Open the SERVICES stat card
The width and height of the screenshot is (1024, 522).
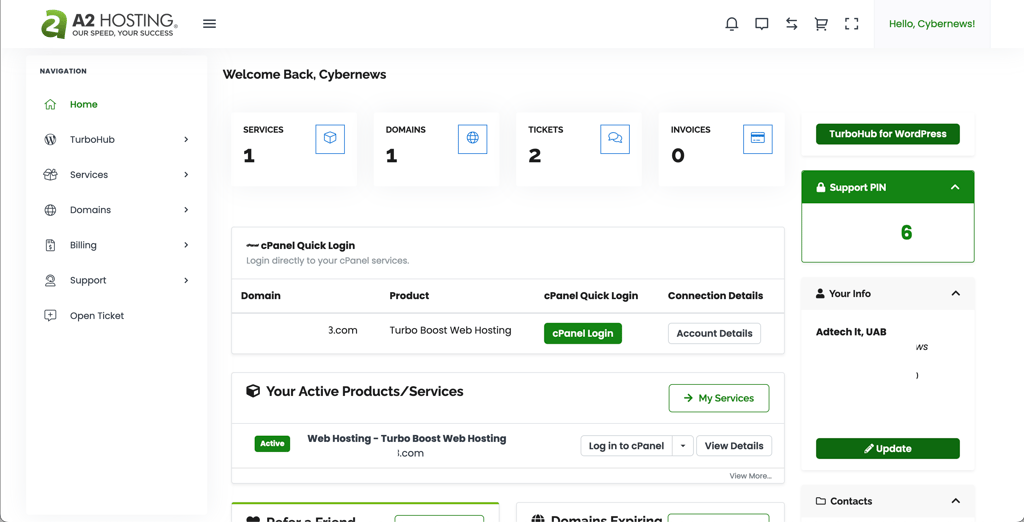pos(294,149)
